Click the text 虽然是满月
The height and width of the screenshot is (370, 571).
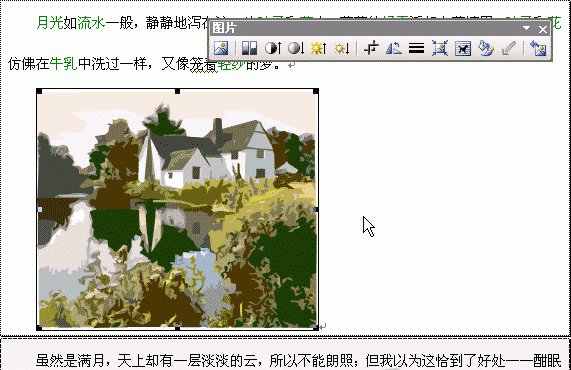coord(70,361)
